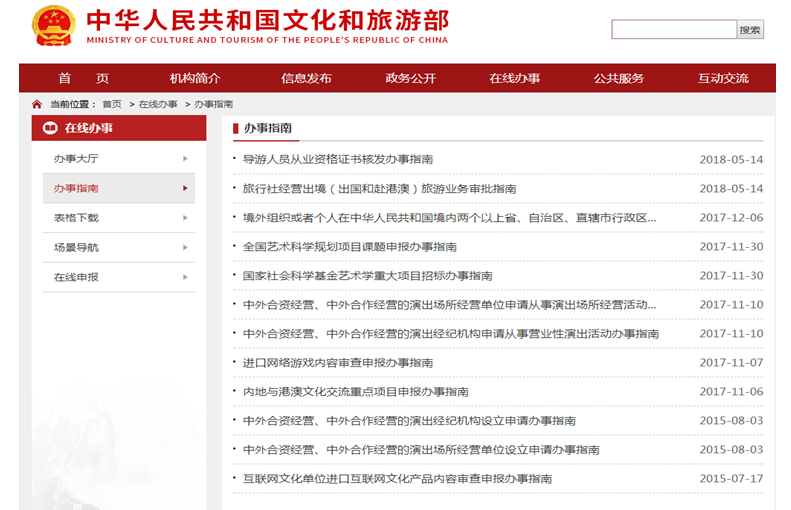Click 在线办事 breadcrumb link

point(158,104)
